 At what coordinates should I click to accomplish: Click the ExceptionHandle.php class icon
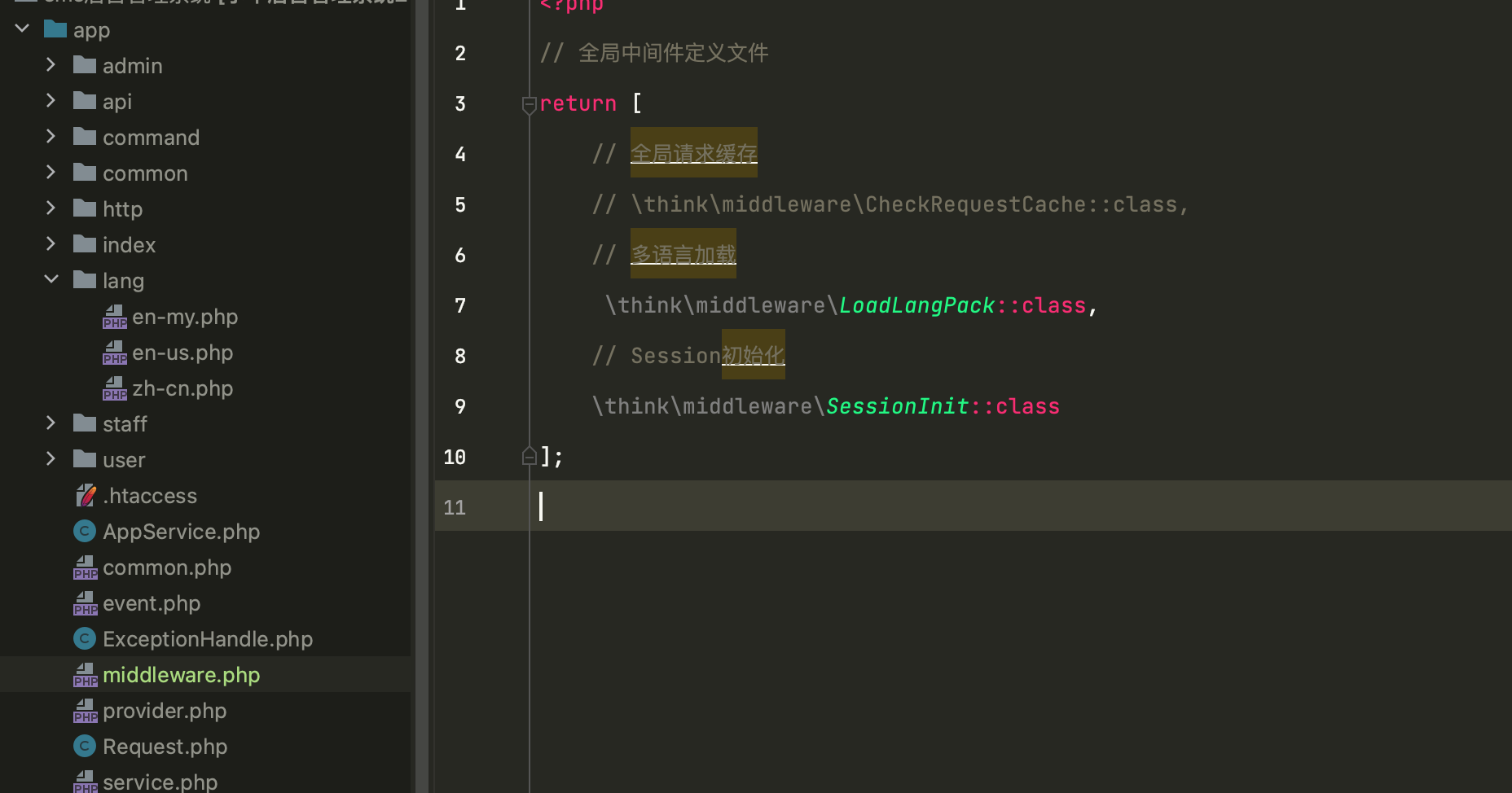(x=85, y=638)
